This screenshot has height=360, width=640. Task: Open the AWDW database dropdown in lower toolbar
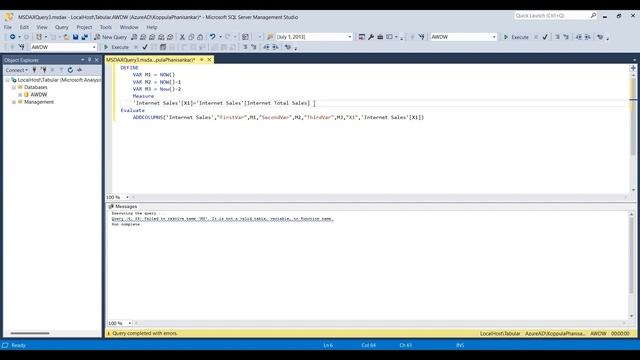tap(94, 47)
